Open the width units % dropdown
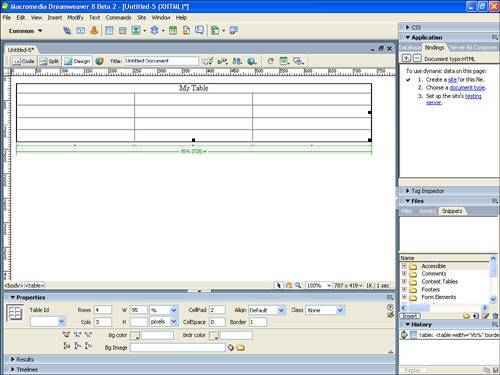Screen dimensions: 500x375 pyautogui.click(x=173, y=310)
